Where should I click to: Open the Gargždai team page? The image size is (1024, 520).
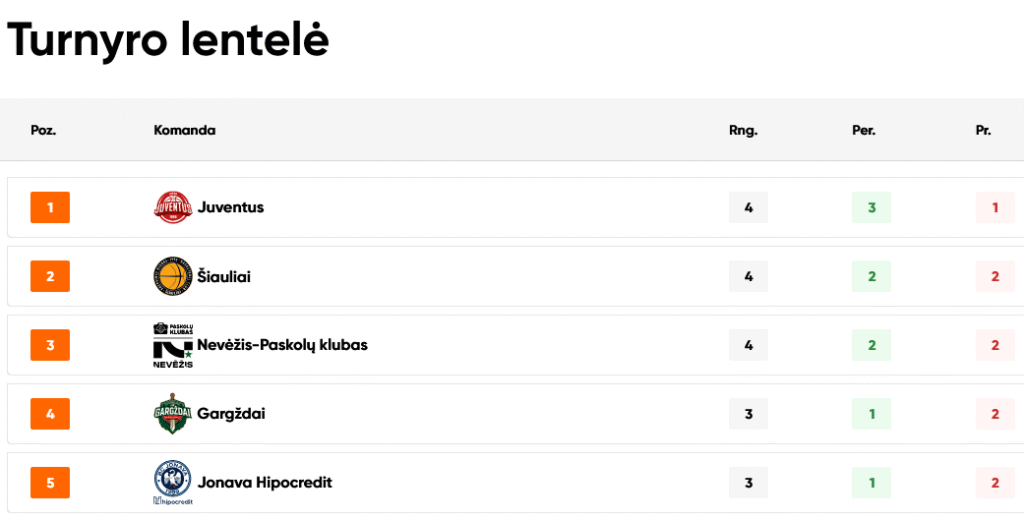point(231,414)
